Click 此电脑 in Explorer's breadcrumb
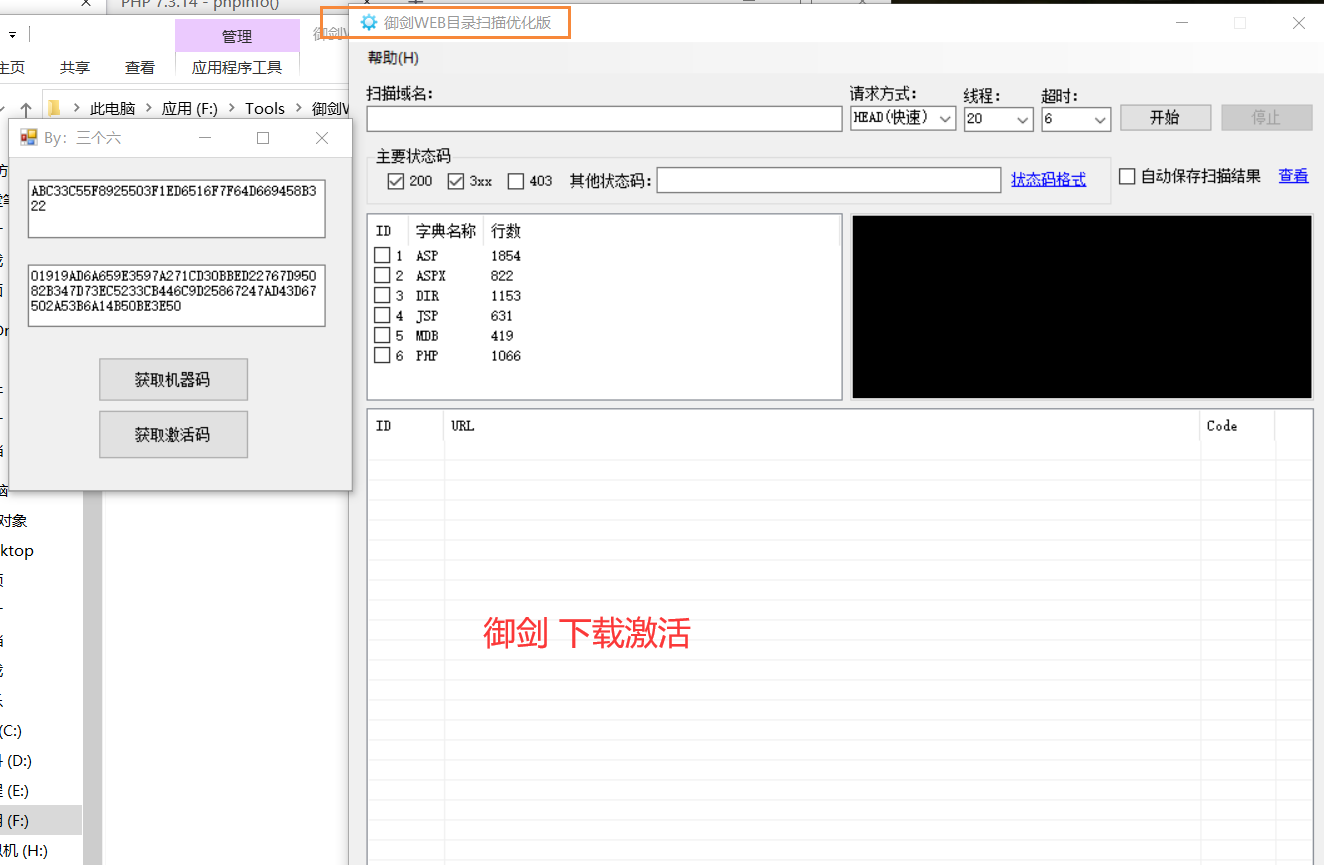The image size is (1324, 865). [112, 108]
